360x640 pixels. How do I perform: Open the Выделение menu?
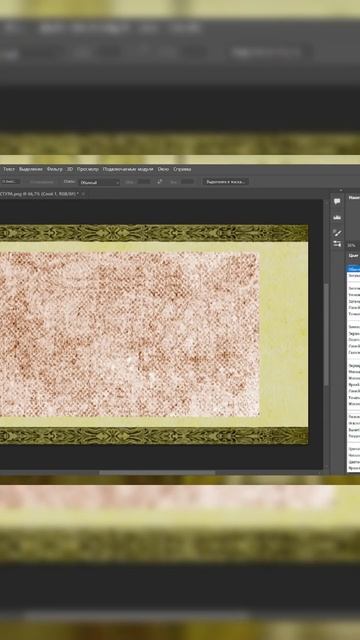[x=31, y=169]
